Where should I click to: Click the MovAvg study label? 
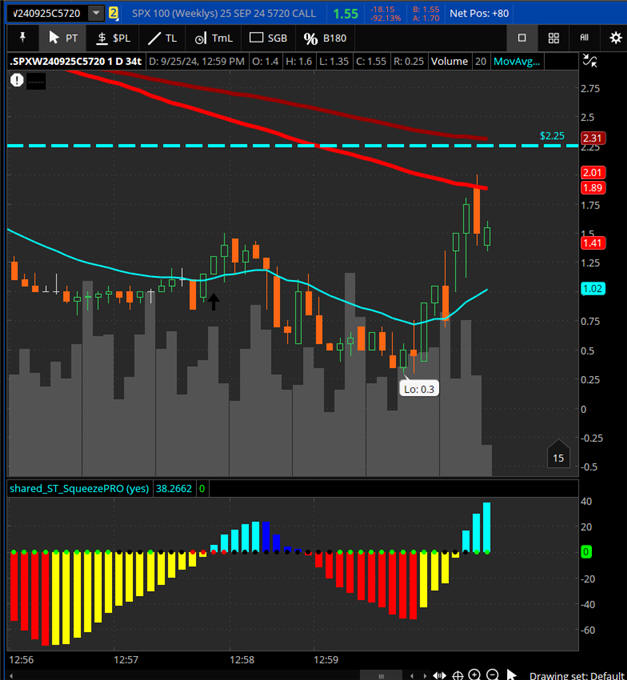tap(516, 62)
